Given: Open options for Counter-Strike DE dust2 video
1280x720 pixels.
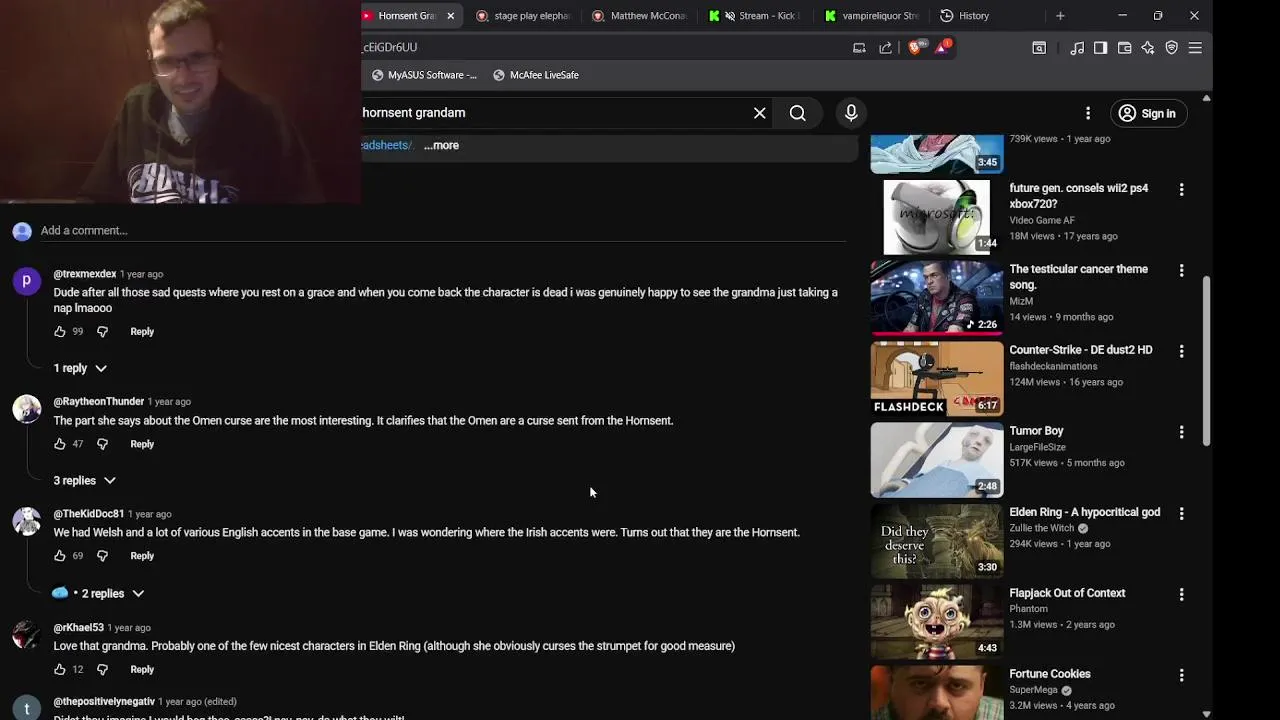Looking at the screenshot, I should pos(1181,351).
